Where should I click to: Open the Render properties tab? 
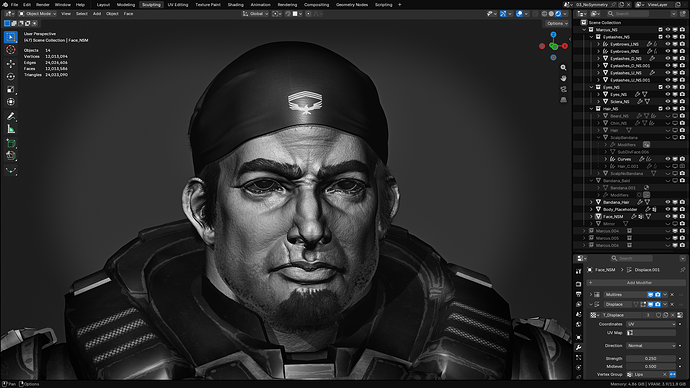tap(579, 284)
